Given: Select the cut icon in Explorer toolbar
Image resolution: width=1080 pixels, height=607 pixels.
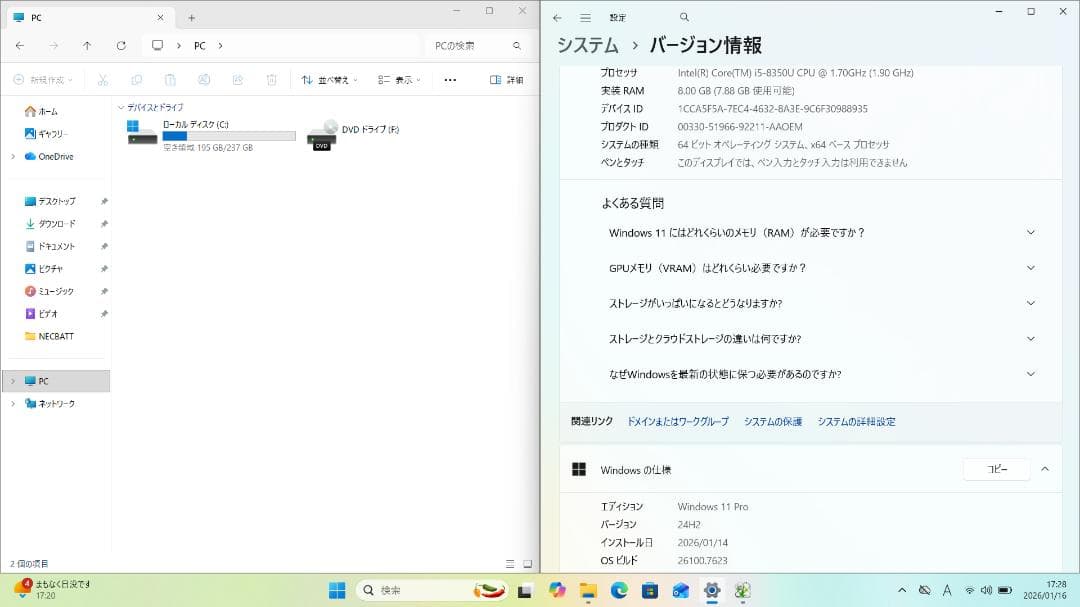Looking at the screenshot, I should [x=103, y=80].
